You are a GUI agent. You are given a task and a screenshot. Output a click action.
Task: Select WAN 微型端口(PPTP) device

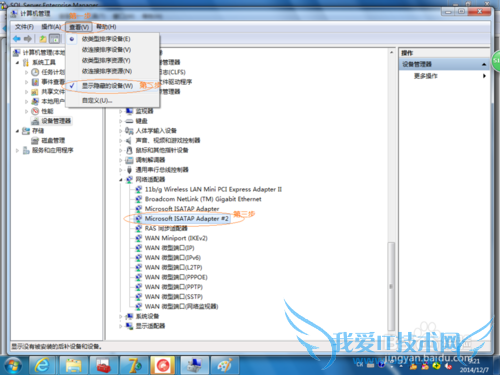pyautogui.click(x=174, y=287)
